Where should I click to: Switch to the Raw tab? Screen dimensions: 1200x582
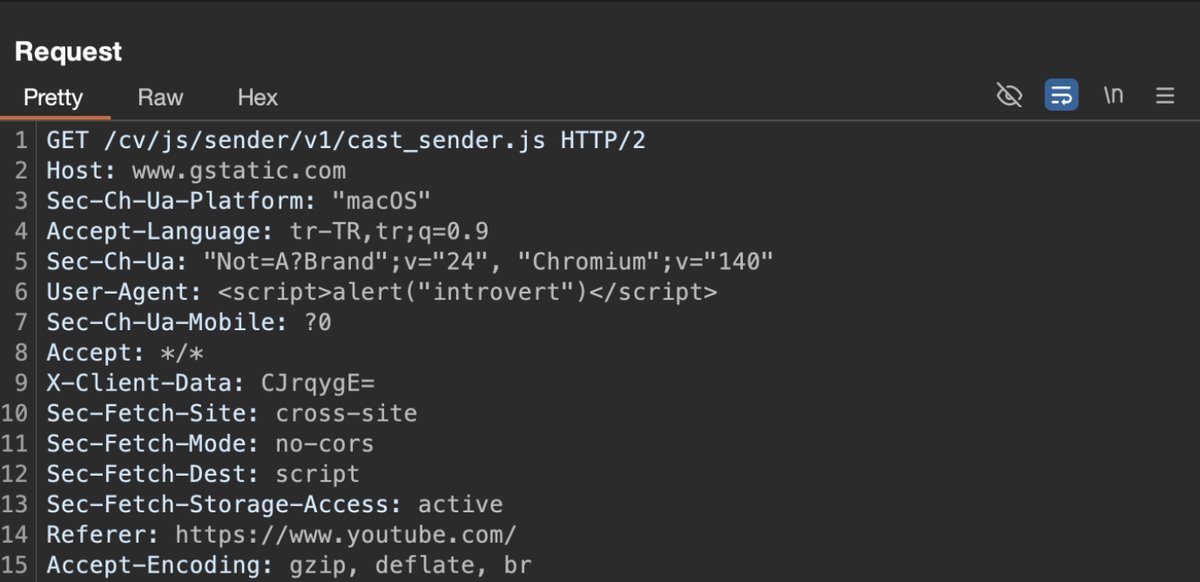click(160, 97)
